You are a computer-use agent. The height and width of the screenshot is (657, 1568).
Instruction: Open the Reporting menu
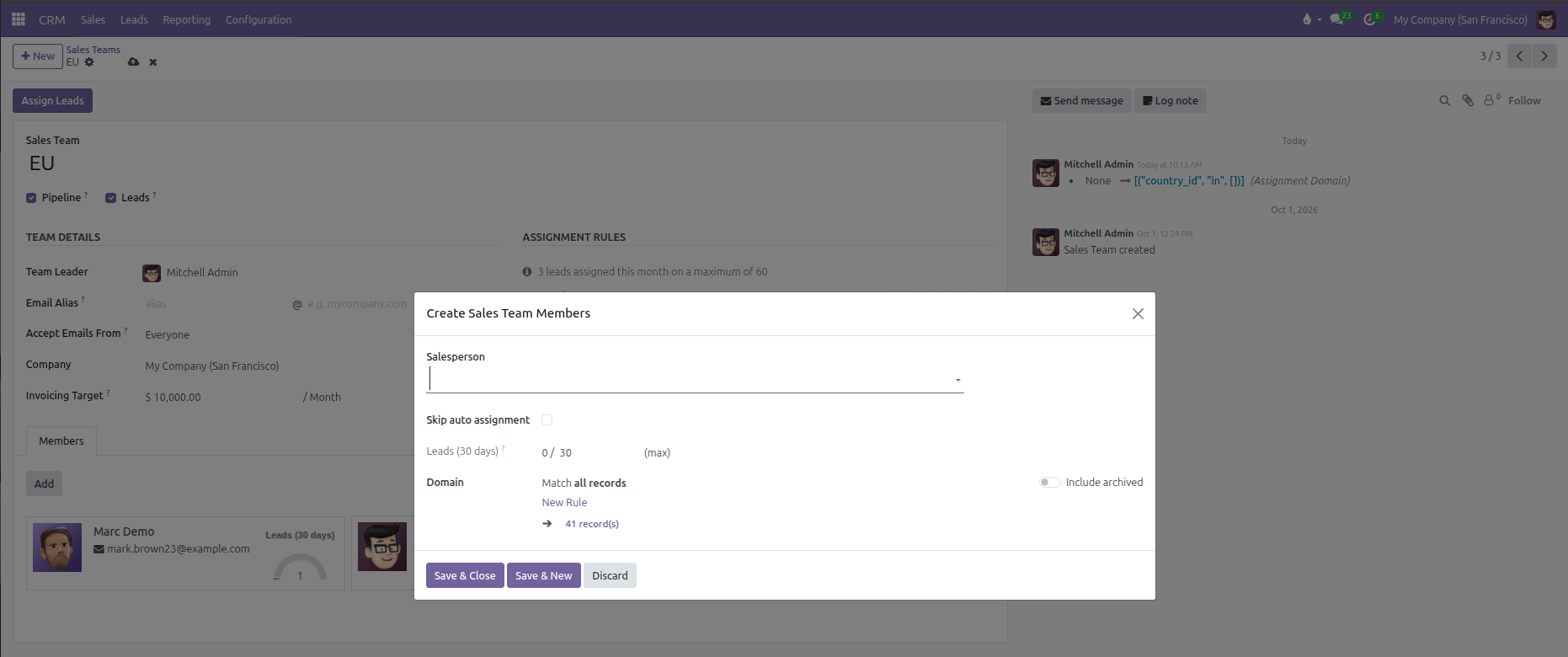[x=187, y=19]
